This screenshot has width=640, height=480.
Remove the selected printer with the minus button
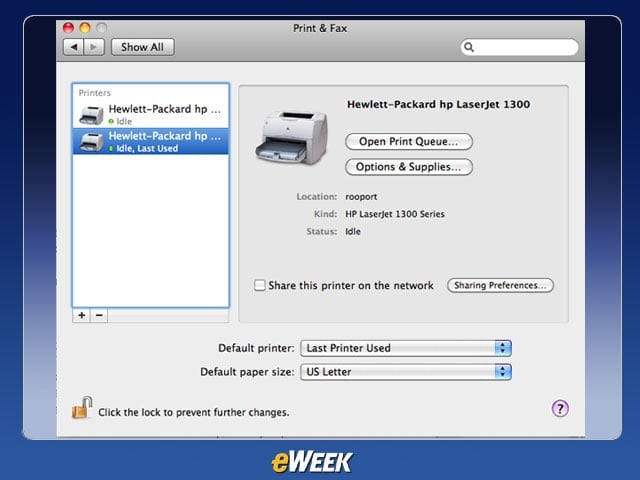click(99, 315)
